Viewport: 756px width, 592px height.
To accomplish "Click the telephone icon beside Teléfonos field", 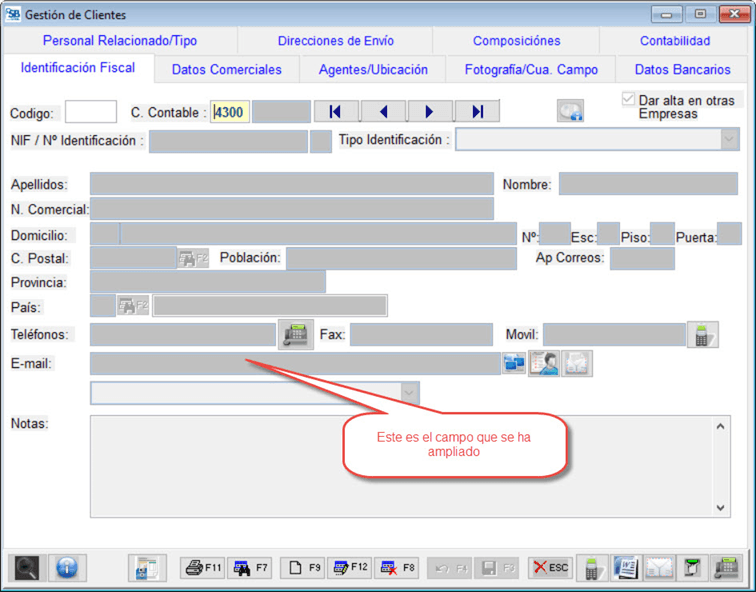I will coord(295,335).
